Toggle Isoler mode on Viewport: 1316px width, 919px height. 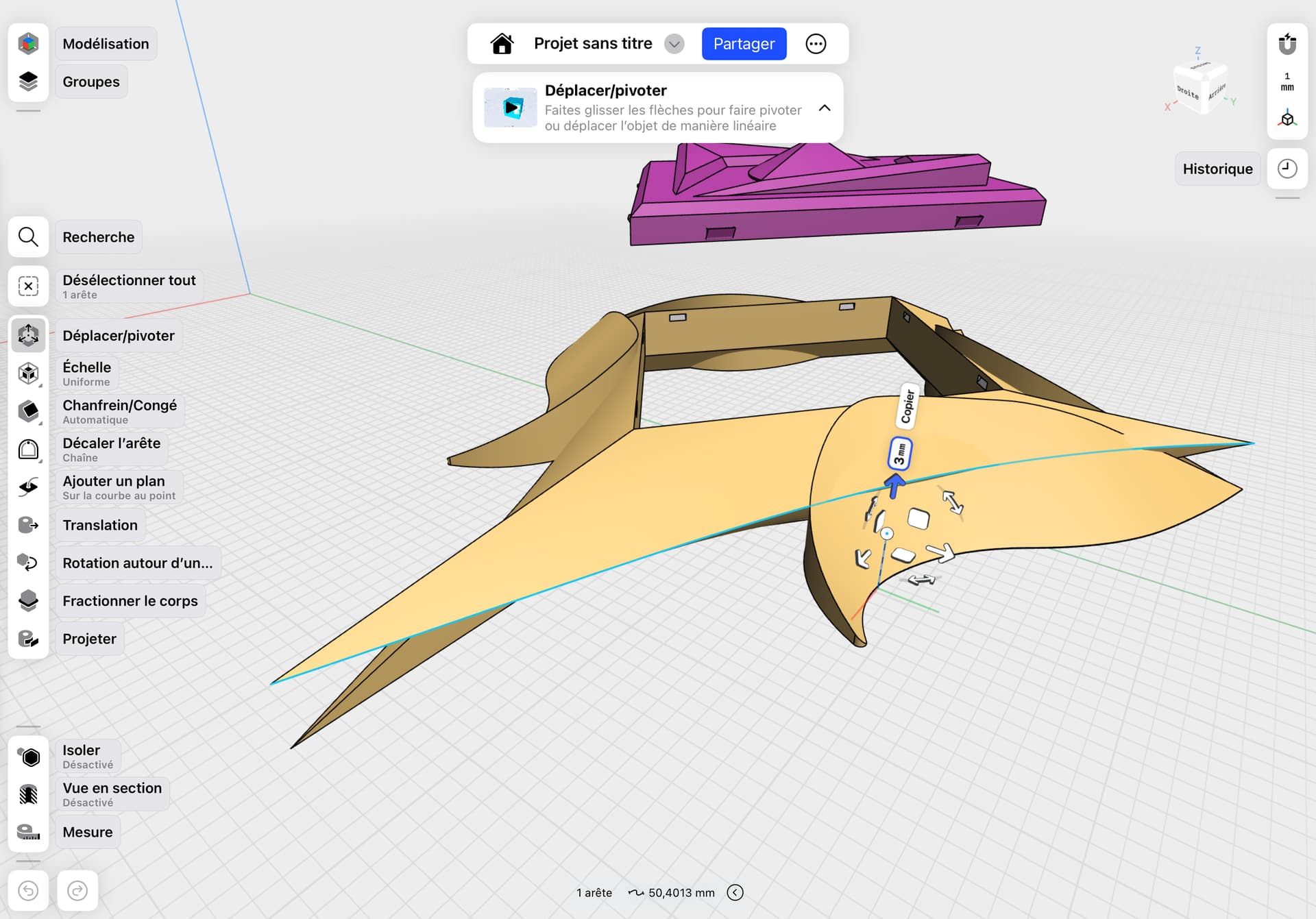[x=28, y=757]
